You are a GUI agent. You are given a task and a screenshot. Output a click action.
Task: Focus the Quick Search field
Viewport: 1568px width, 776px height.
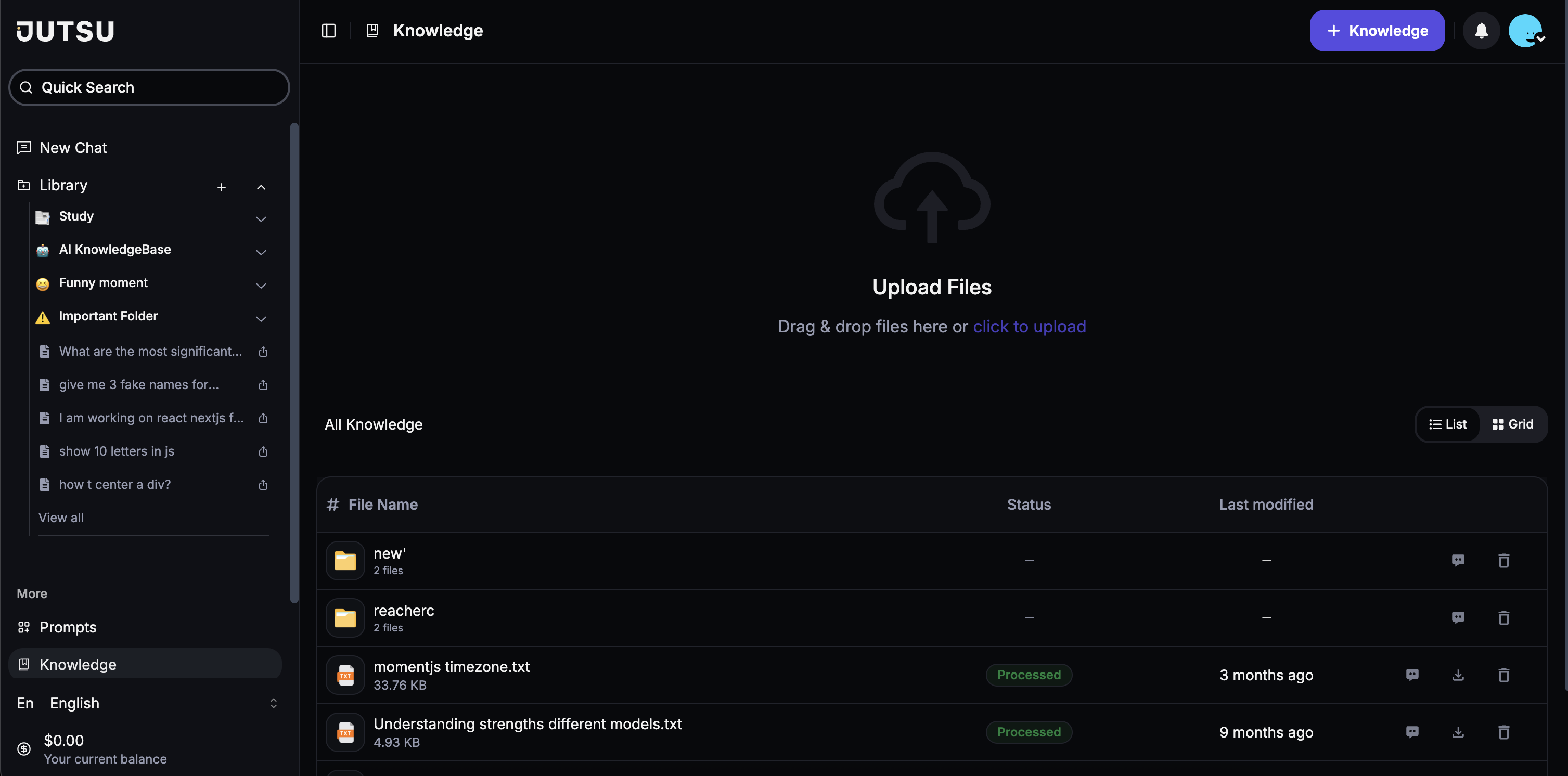click(x=149, y=88)
